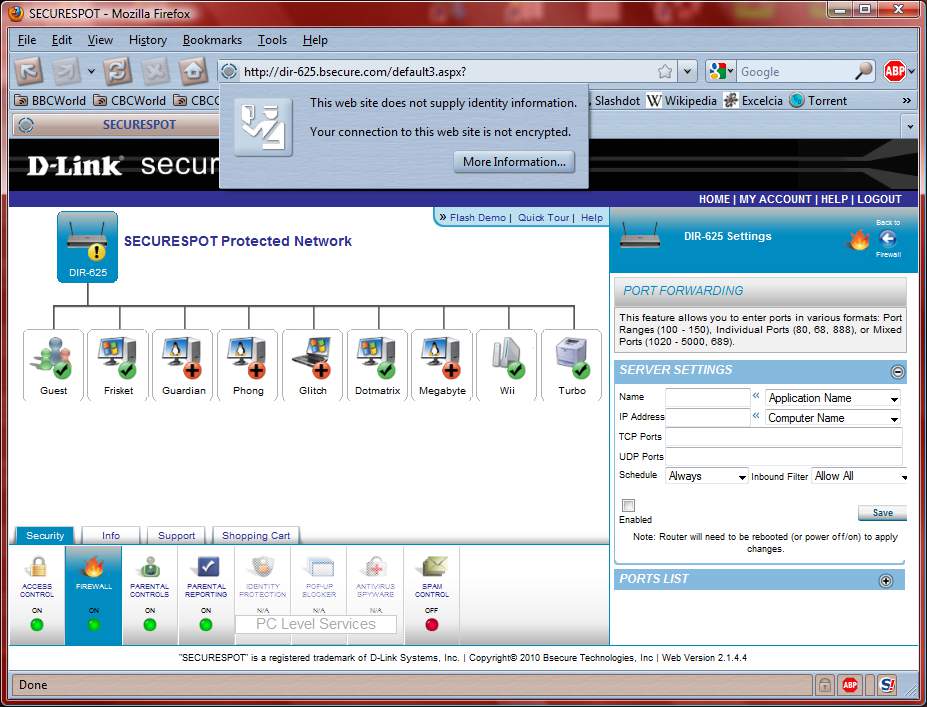927x707 pixels.
Task: Select the DIR-625 router icon
Action: [x=87, y=247]
